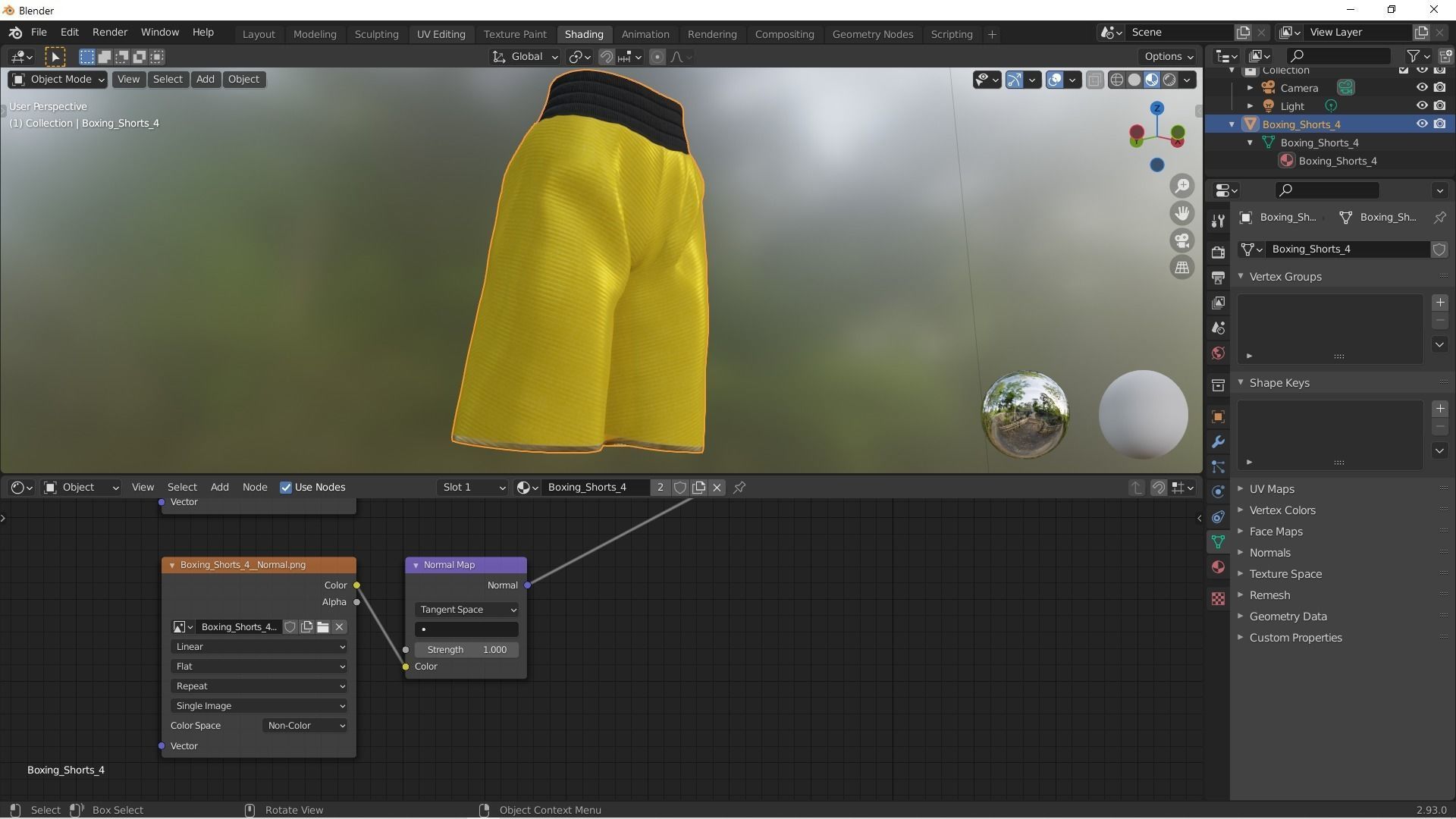1456x819 pixels.
Task: Click the Options button in viewport header
Action: (1168, 57)
